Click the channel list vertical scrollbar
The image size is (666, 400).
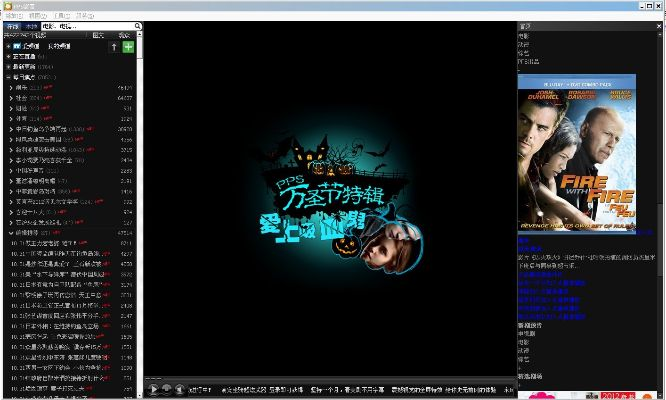tap(139, 200)
